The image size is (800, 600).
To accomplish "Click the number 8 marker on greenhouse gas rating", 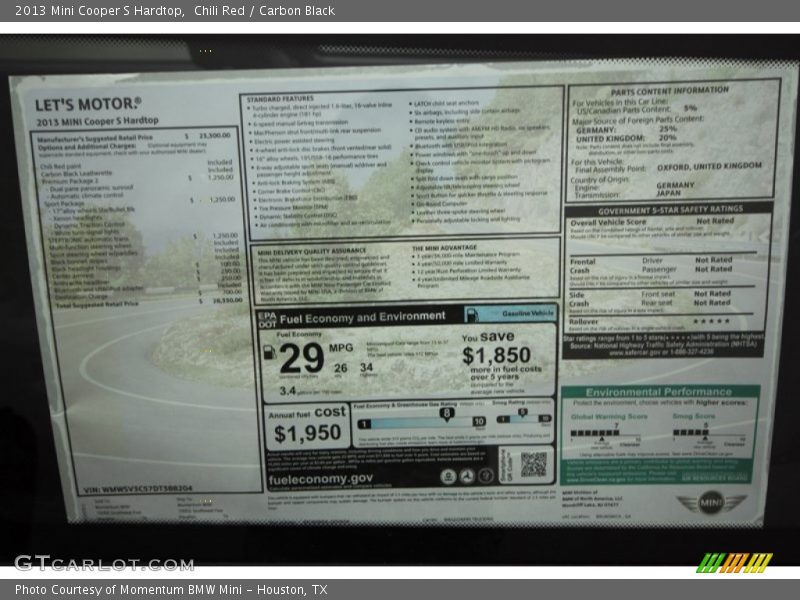I will coord(446,414).
